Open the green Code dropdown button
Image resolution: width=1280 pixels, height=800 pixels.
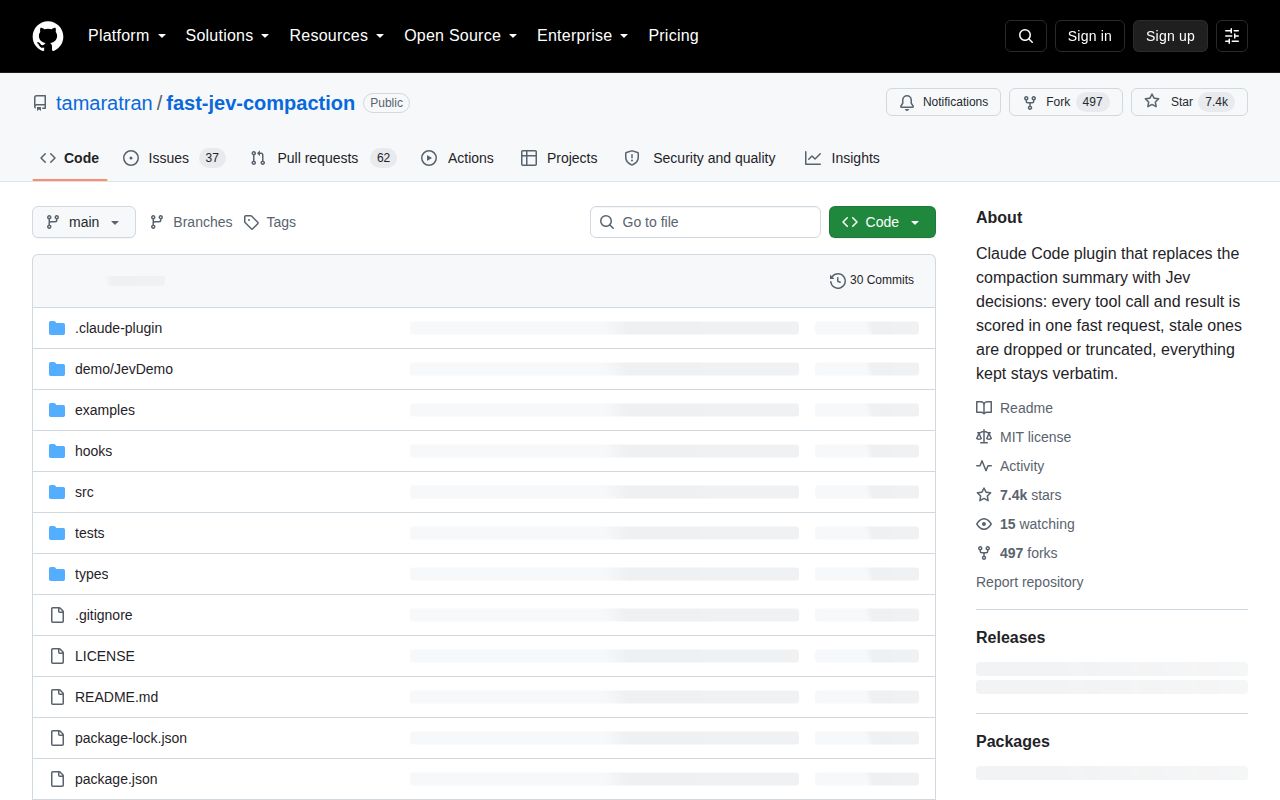click(x=882, y=222)
